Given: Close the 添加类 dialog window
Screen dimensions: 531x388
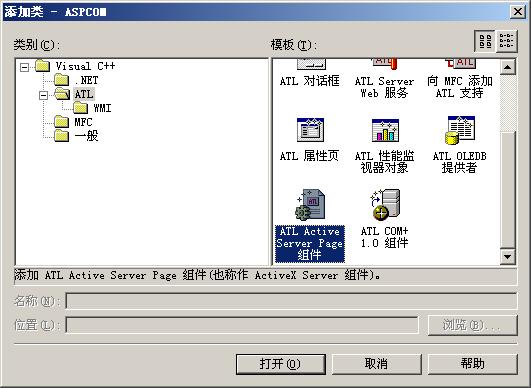Looking at the screenshot, I should tap(517, 12).
